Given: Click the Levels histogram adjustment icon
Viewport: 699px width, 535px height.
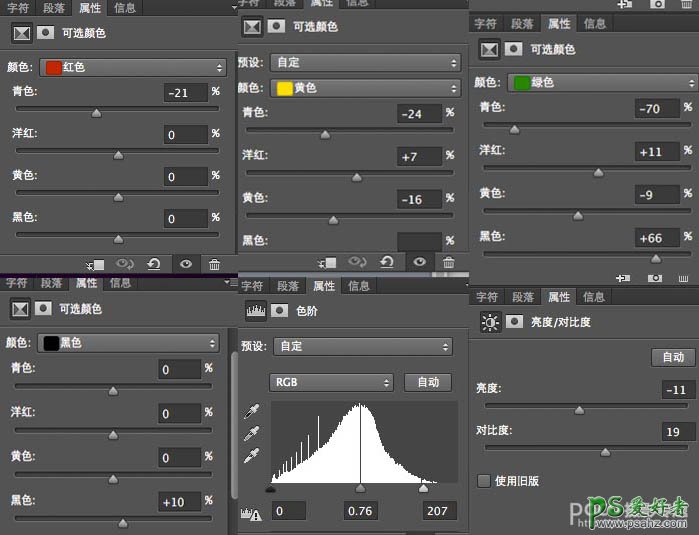Looking at the screenshot, I should 254,311.
